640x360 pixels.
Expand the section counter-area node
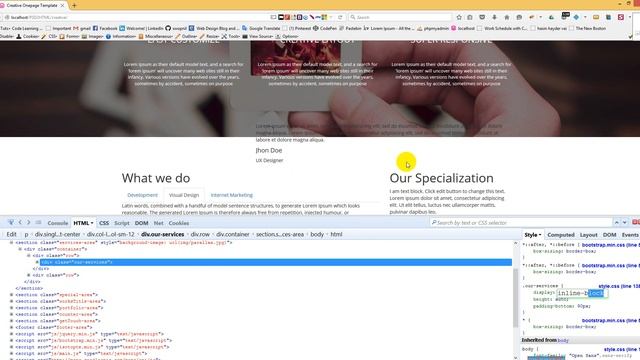(x=11, y=314)
